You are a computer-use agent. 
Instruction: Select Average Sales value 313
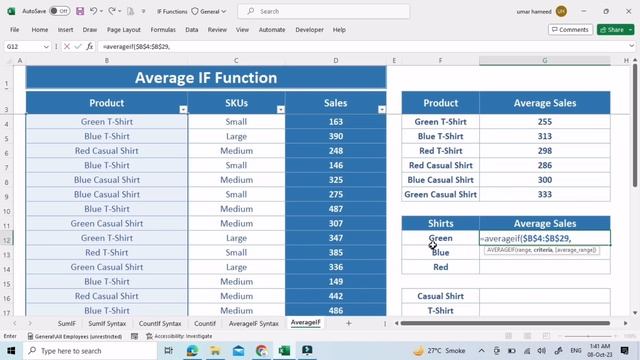[x=545, y=136]
